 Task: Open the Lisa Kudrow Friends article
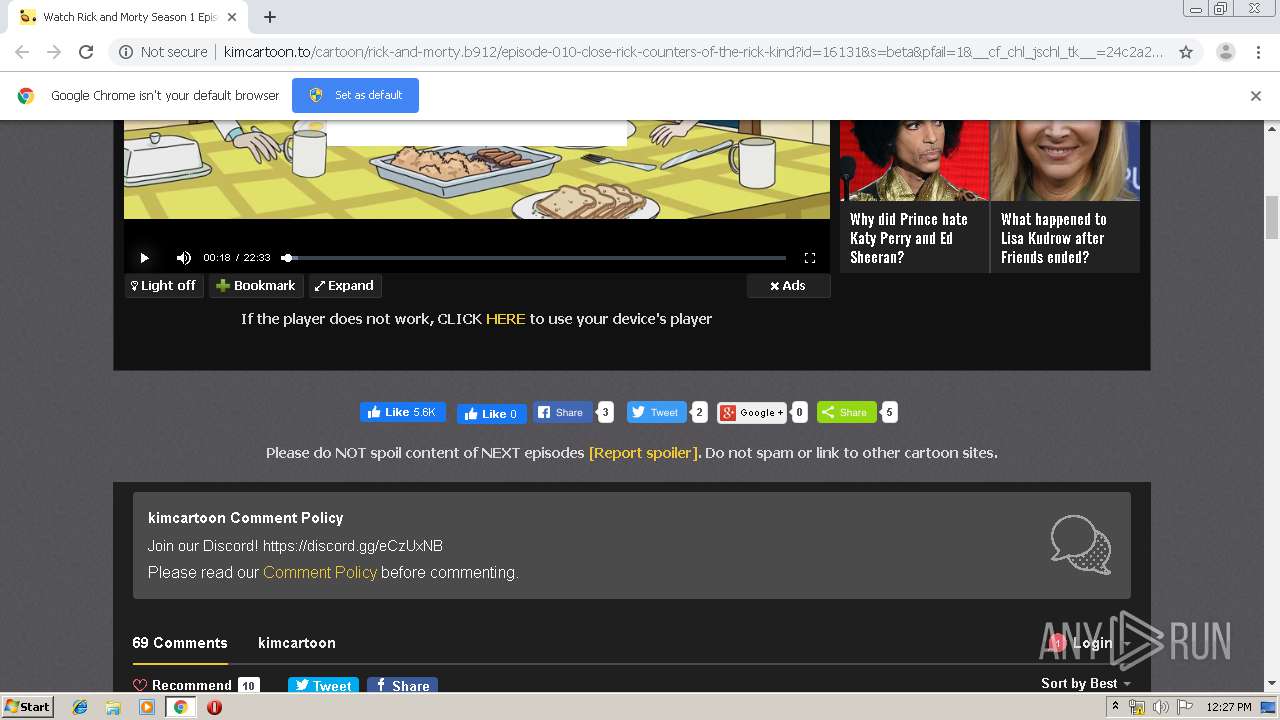[x=1065, y=196]
